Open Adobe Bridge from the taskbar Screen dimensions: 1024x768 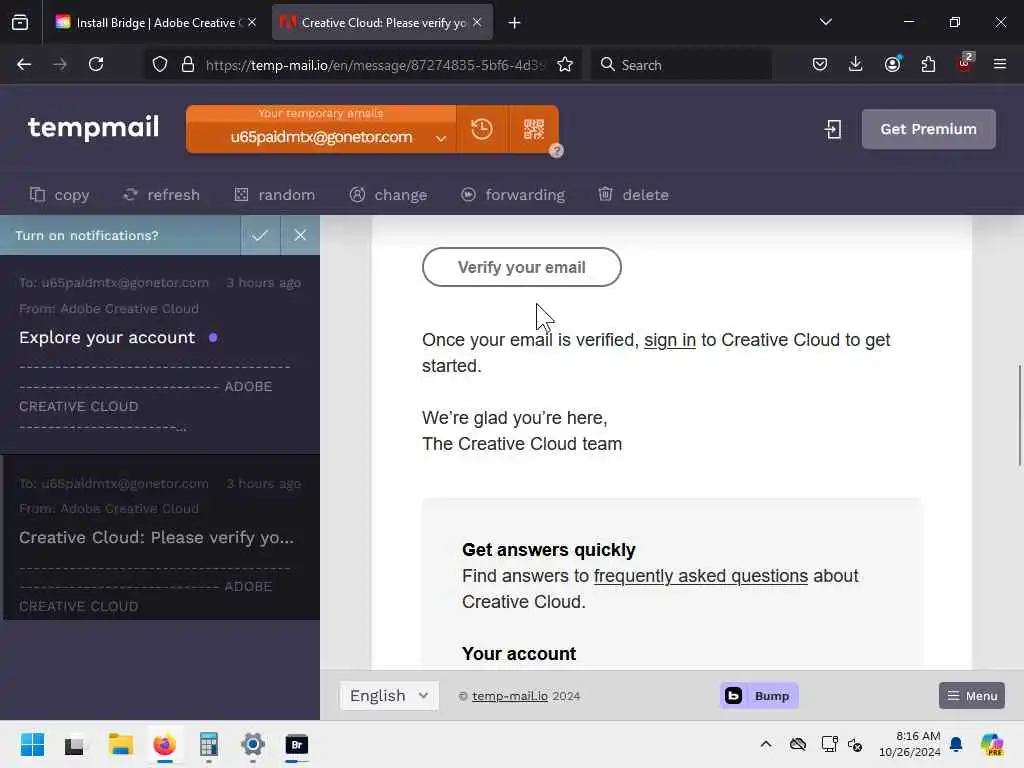(296, 744)
